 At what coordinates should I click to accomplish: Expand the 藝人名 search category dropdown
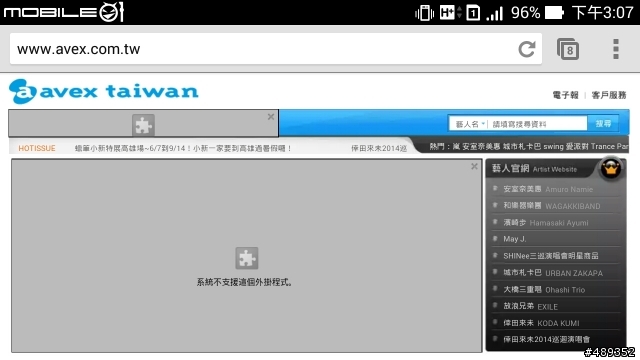tap(470, 124)
